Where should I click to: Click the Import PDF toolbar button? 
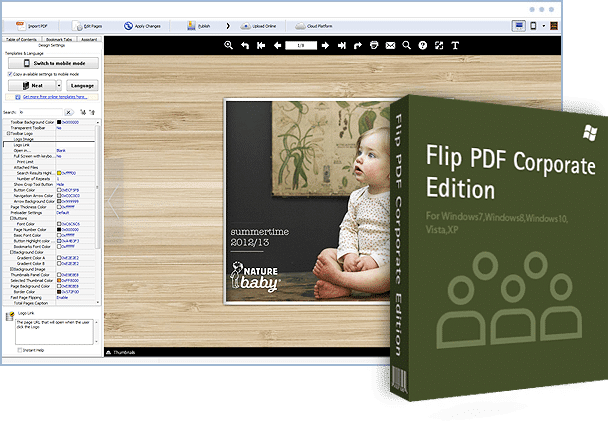[32, 26]
